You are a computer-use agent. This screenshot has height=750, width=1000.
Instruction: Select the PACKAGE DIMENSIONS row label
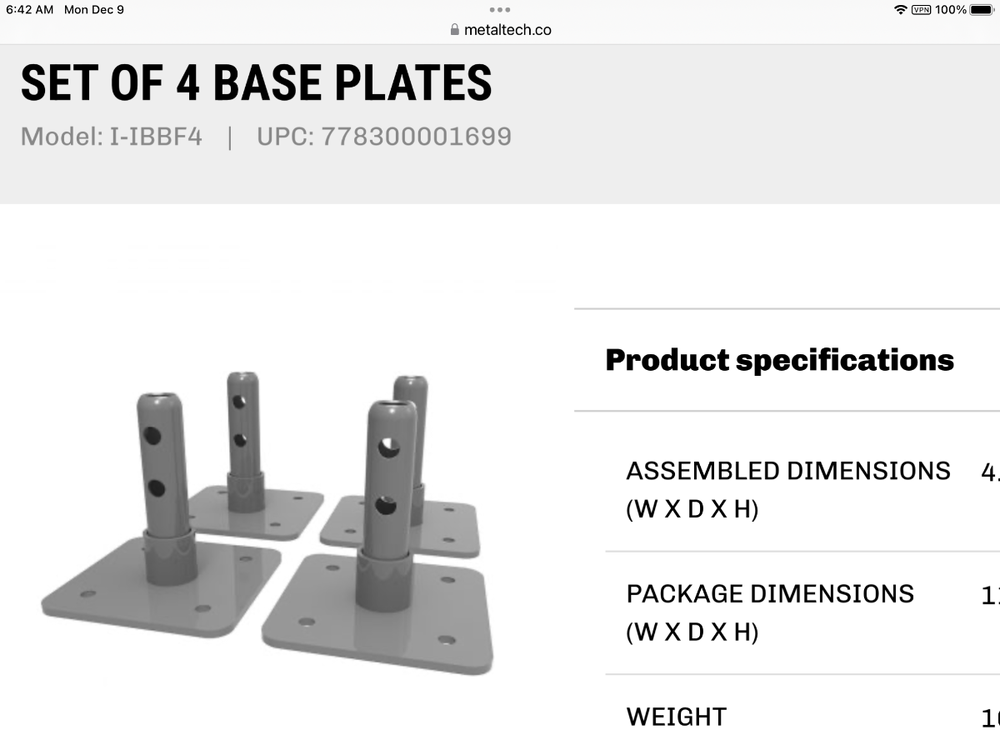coord(770,612)
